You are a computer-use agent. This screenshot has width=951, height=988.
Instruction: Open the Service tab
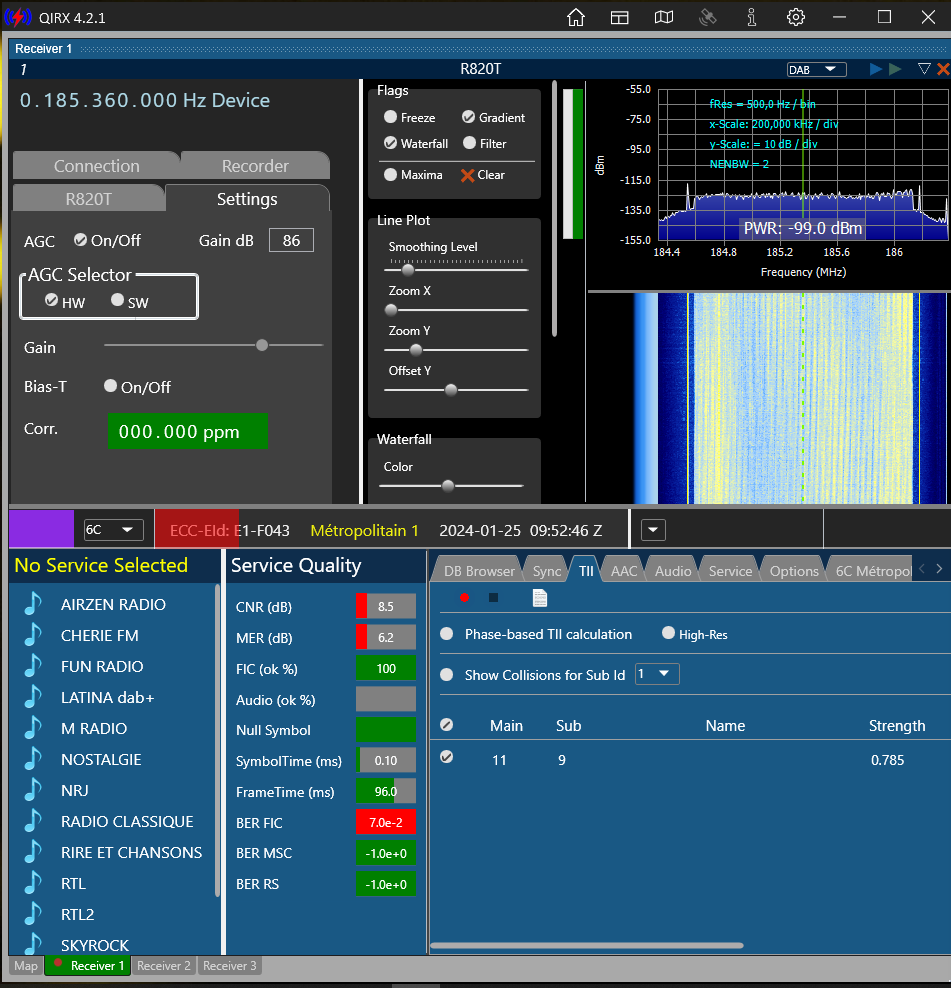[730, 571]
